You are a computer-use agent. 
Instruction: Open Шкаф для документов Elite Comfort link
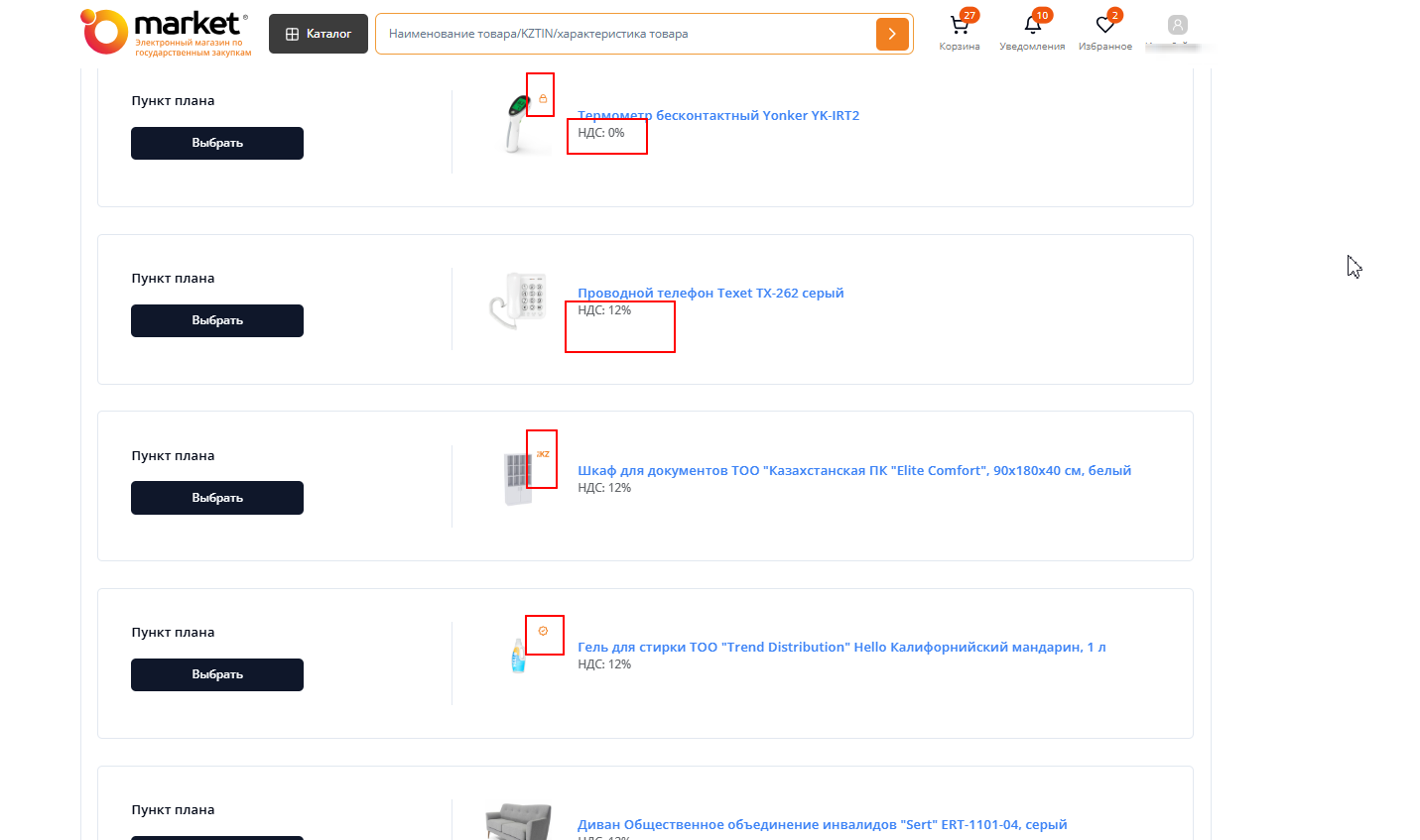pyautogui.click(x=854, y=470)
